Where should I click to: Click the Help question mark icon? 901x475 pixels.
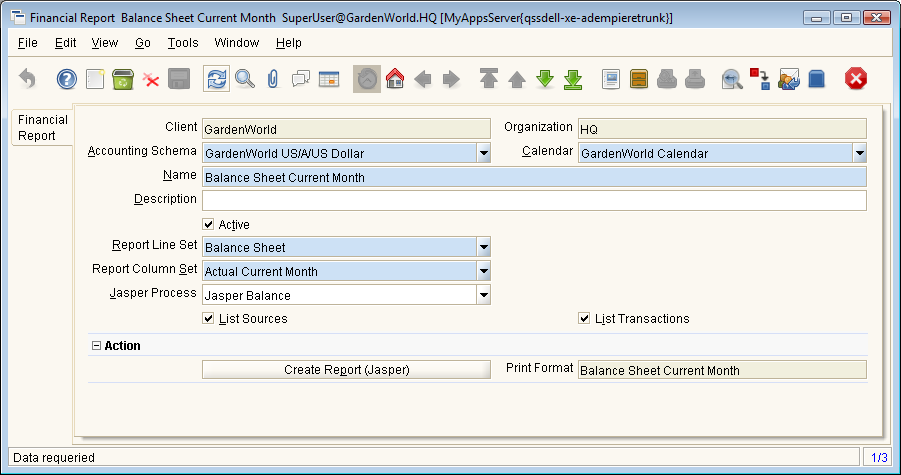coord(66,79)
